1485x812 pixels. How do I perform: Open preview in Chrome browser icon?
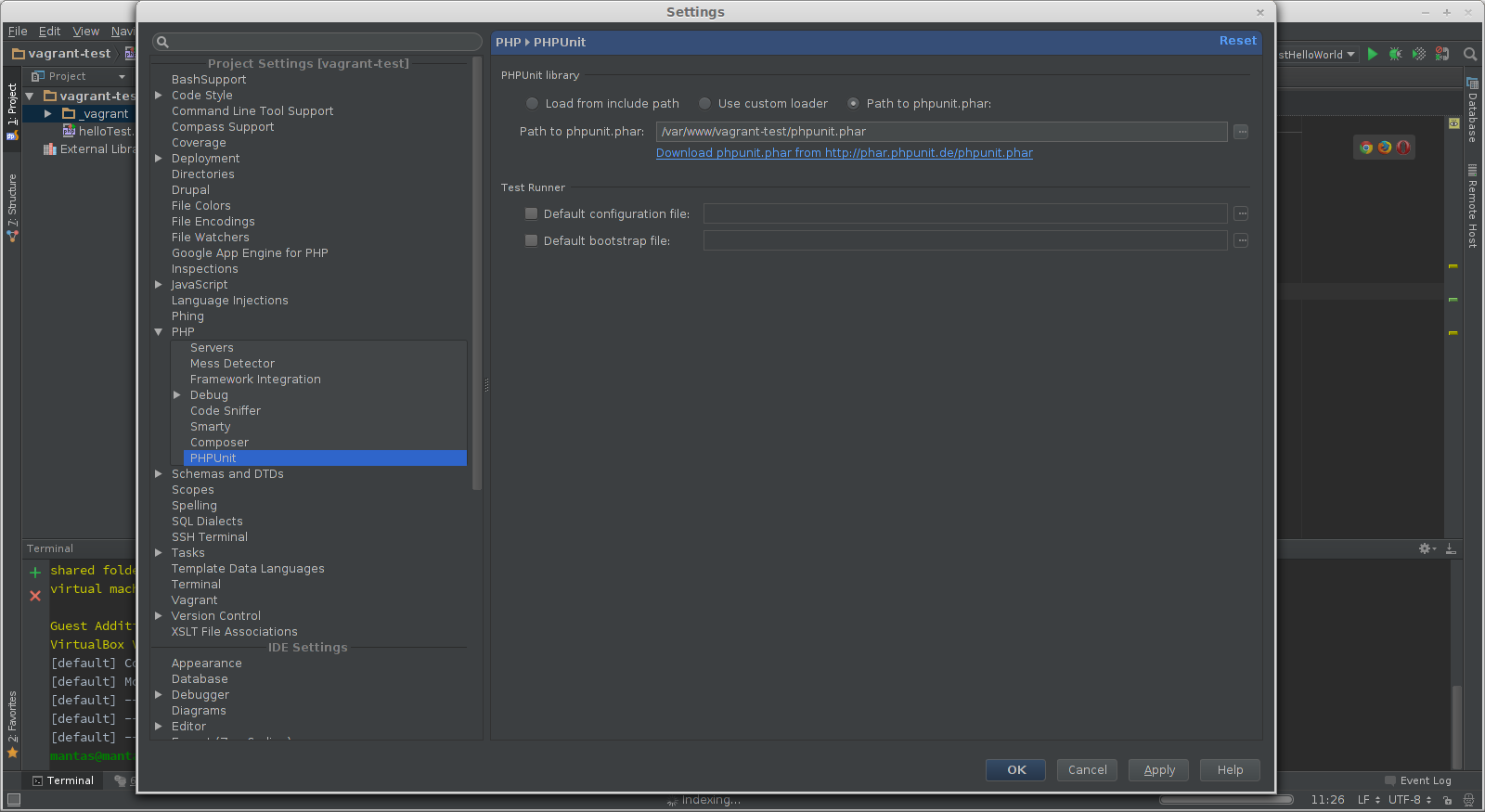click(x=1366, y=148)
